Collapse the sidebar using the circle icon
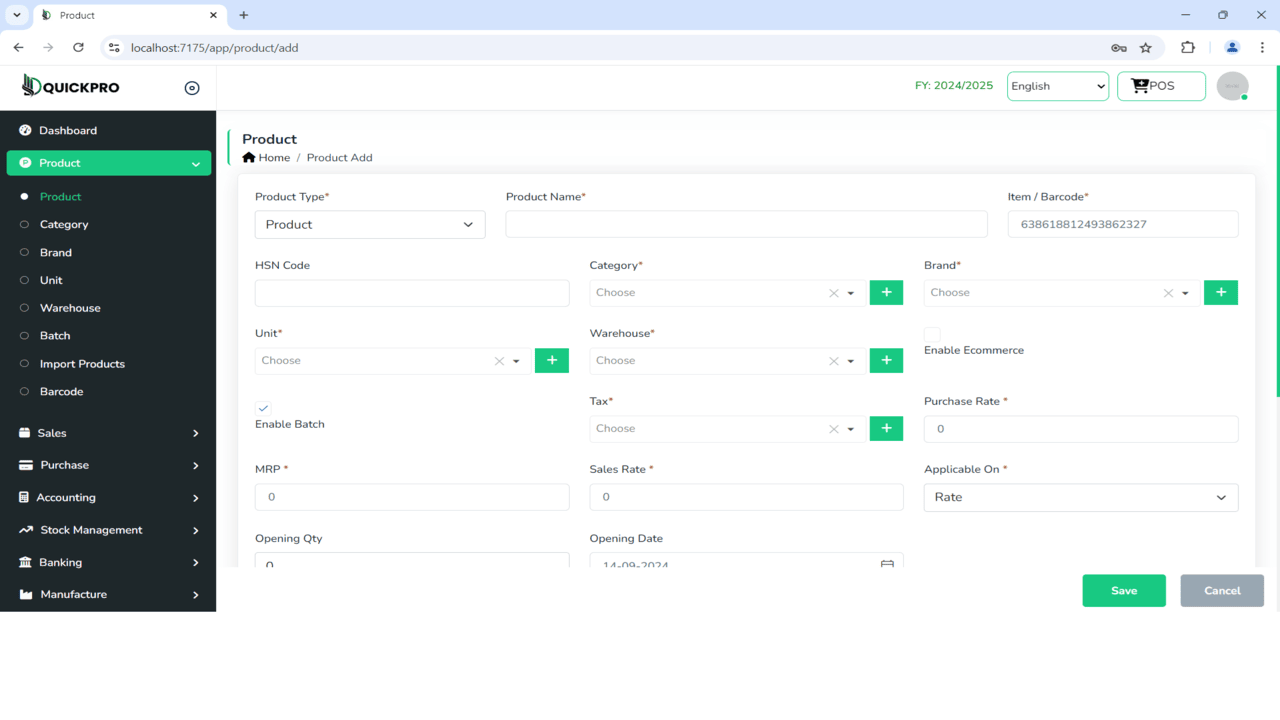Viewport: 1280px width, 720px height. pyautogui.click(x=191, y=87)
